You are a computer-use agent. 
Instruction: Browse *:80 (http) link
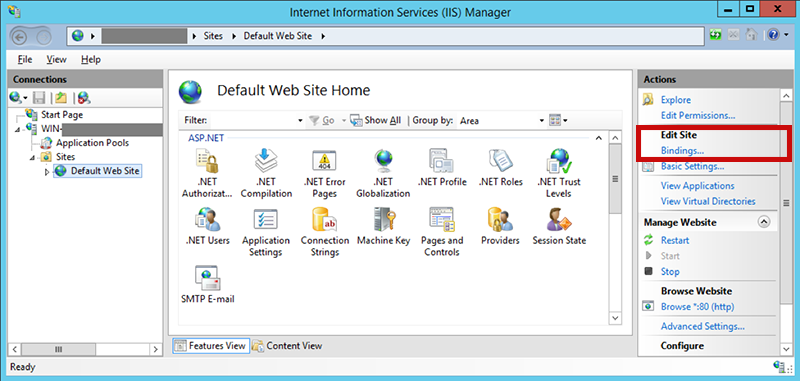(697, 307)
